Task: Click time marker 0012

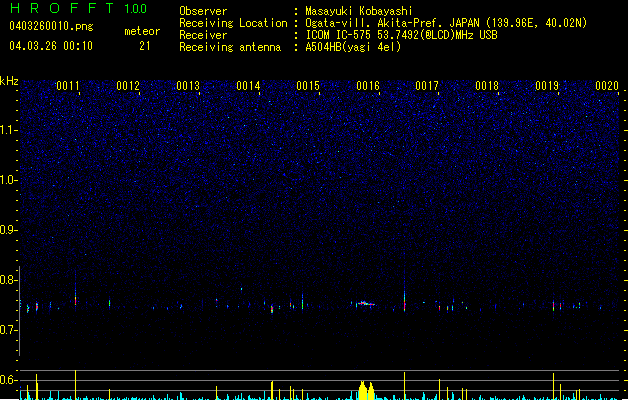Action: [128, 86]
